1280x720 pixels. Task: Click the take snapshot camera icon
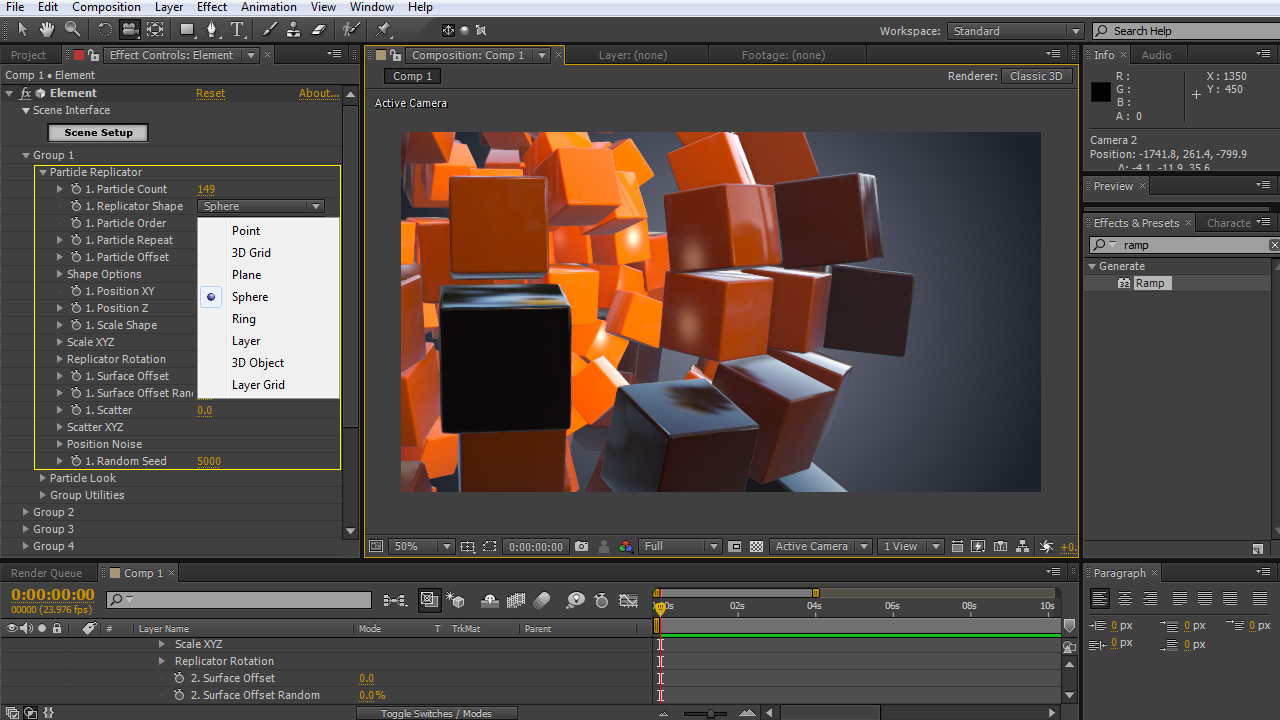tap(581, 547)
